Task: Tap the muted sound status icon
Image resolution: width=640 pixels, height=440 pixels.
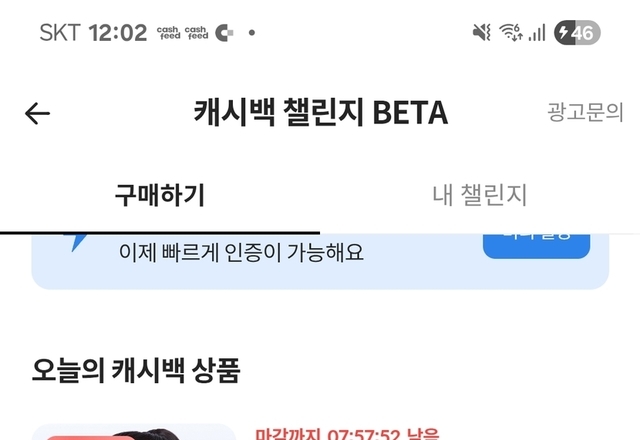Action: click(x=482, y=32)
